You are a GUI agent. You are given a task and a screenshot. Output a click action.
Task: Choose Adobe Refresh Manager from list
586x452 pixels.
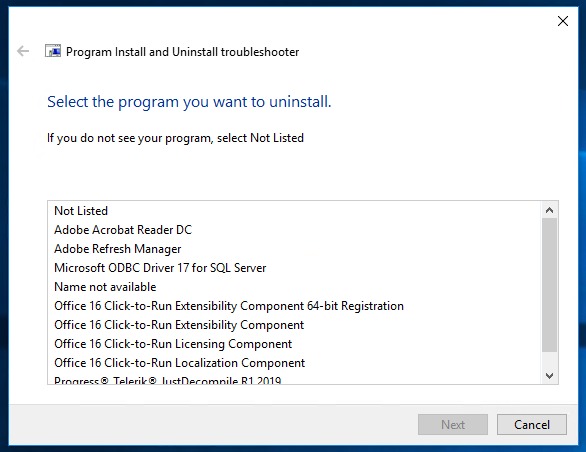(x=118, y=249)
